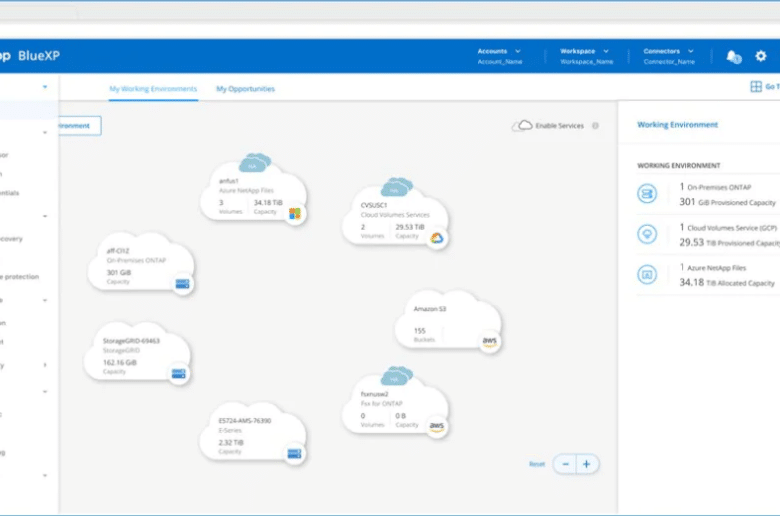780x516 pixels.
Task: Click the Azure NetApp Files summary icon
Action: coord(647,274)
